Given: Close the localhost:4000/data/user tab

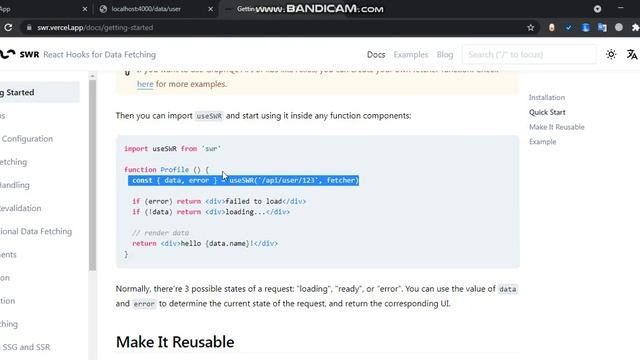Looking at the screenshot, I should (211, 9).
